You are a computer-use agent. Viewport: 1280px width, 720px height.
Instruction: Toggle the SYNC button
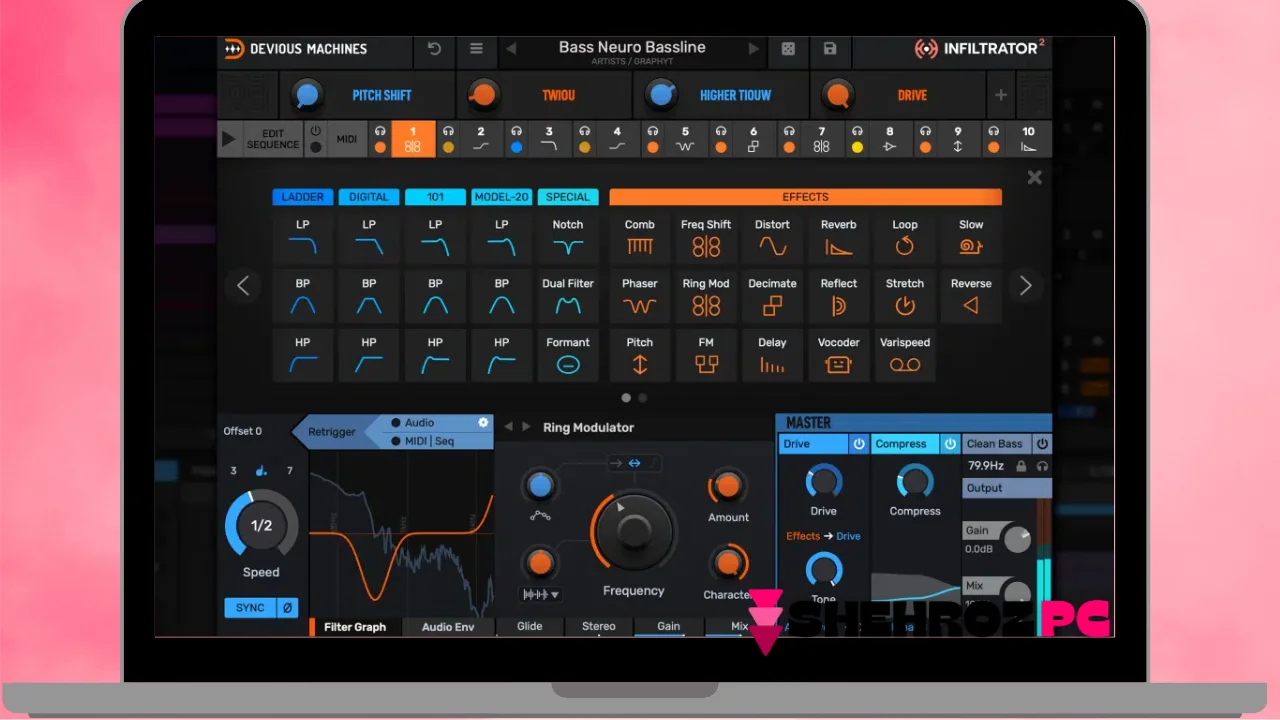click(250, 608)
